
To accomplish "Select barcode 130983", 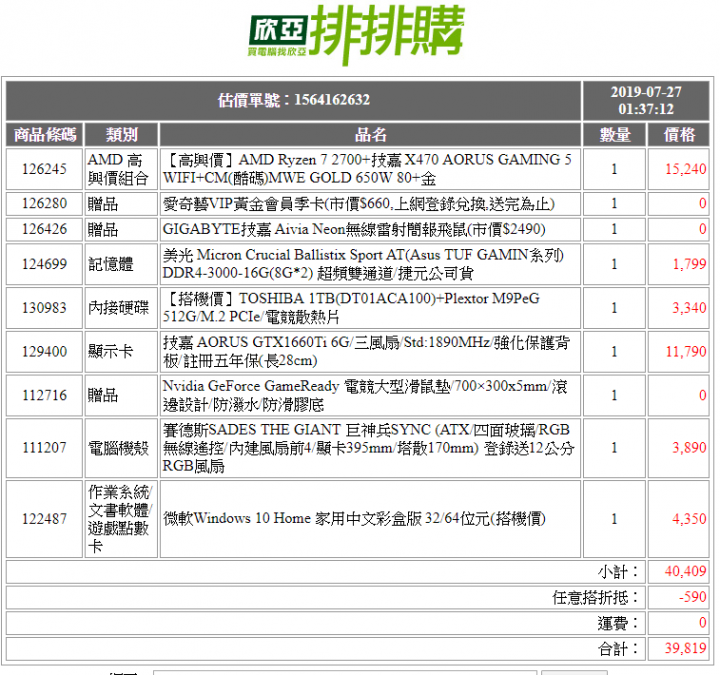I will (45, 308).
